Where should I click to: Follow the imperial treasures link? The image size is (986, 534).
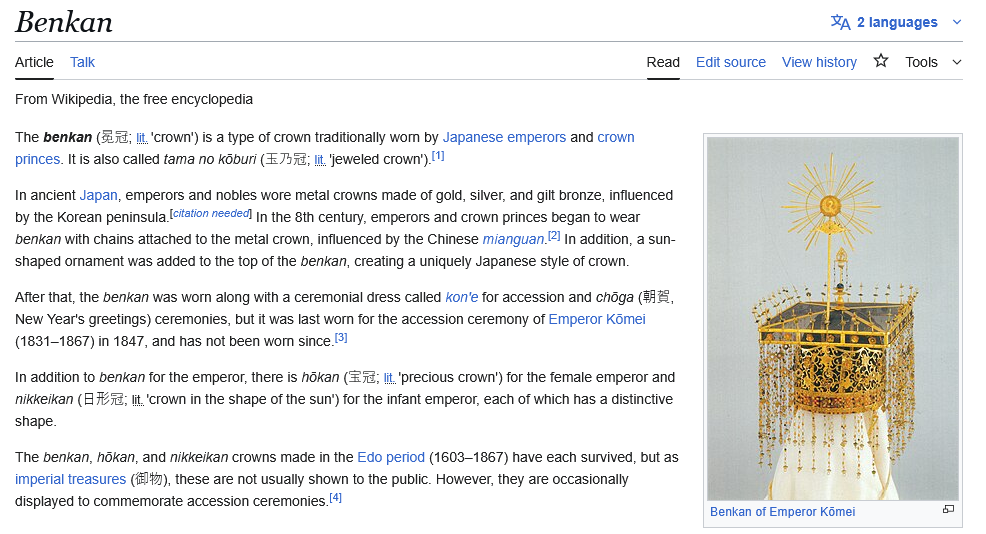[70, 479]
